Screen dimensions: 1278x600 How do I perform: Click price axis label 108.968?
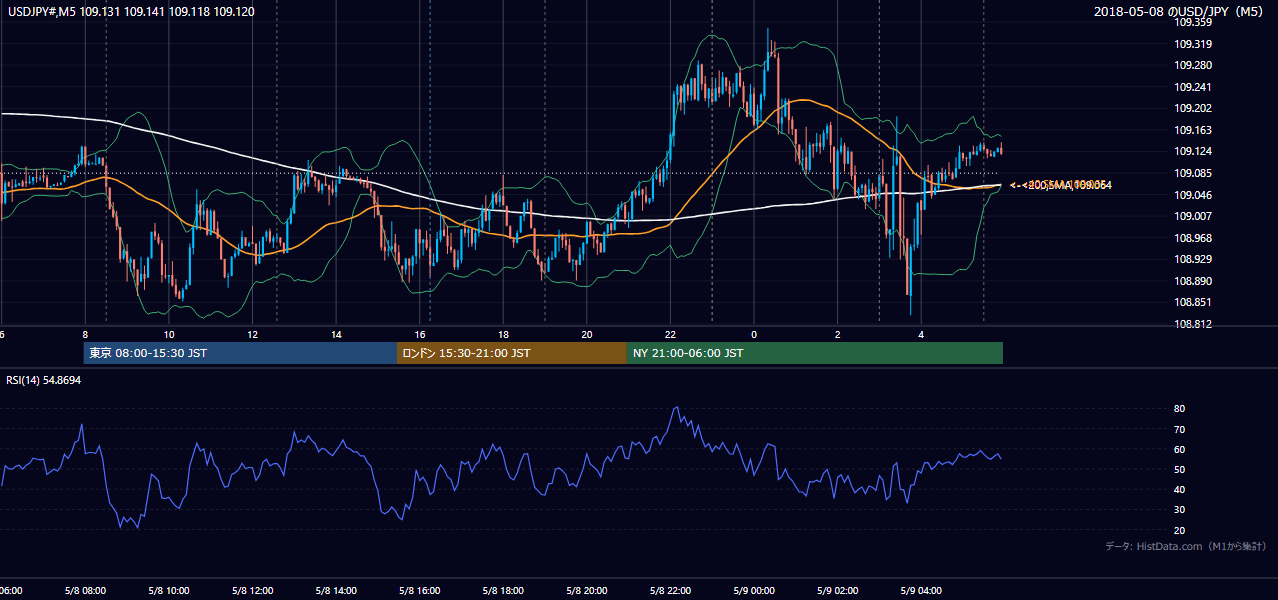pos(1194,238)
